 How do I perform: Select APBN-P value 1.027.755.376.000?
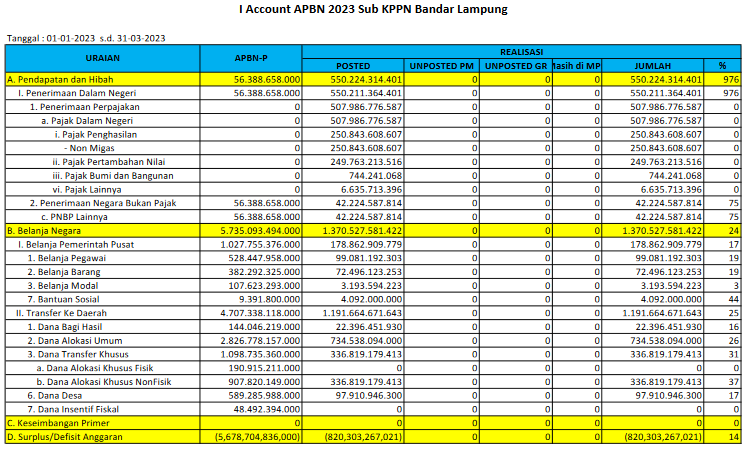point(260,245)
